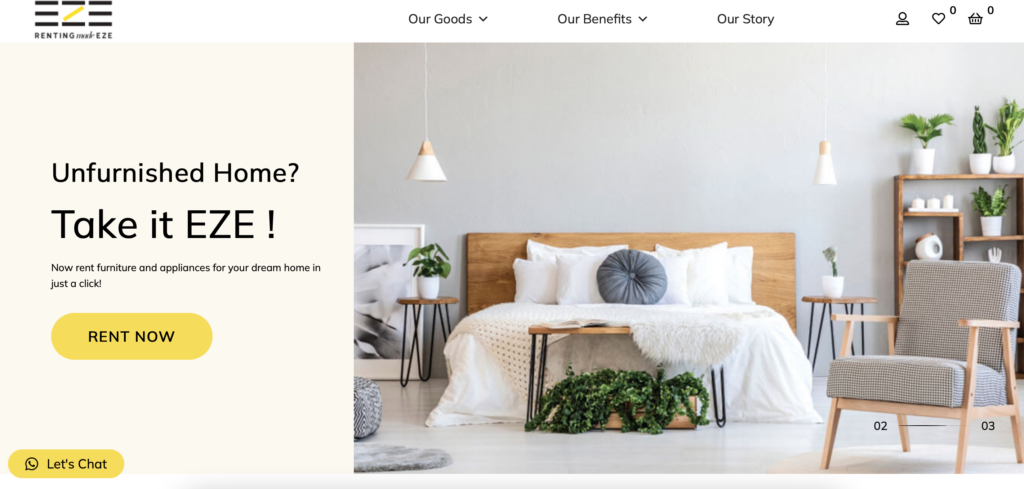Open the user account icon

902,19
